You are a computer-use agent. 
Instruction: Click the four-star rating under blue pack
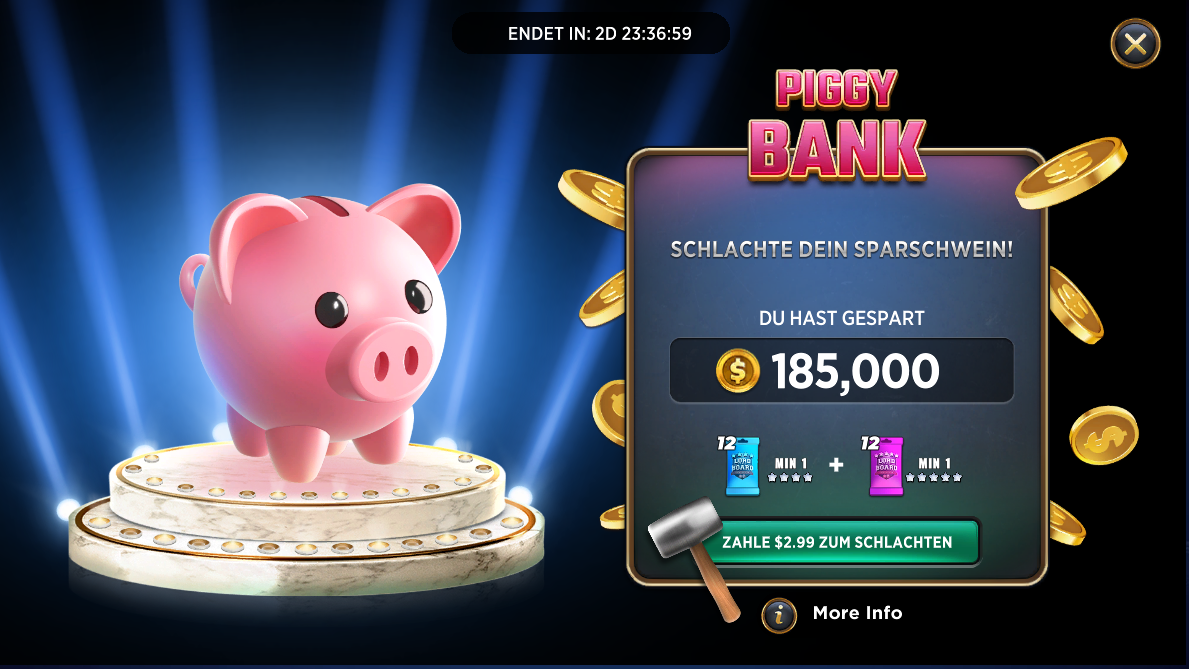789,477
